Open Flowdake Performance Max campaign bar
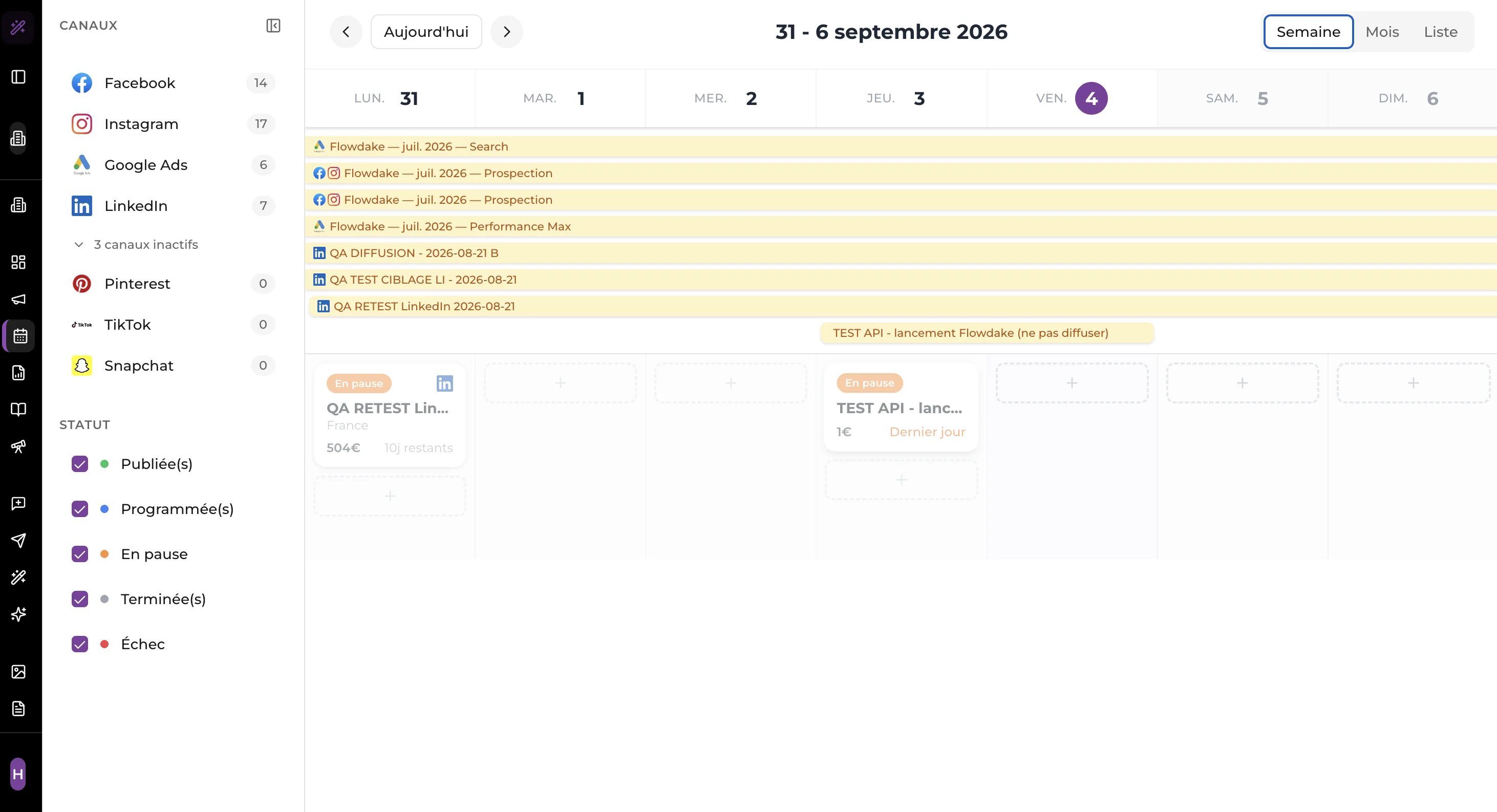1497x812 pixels. [x=901, y=227]
